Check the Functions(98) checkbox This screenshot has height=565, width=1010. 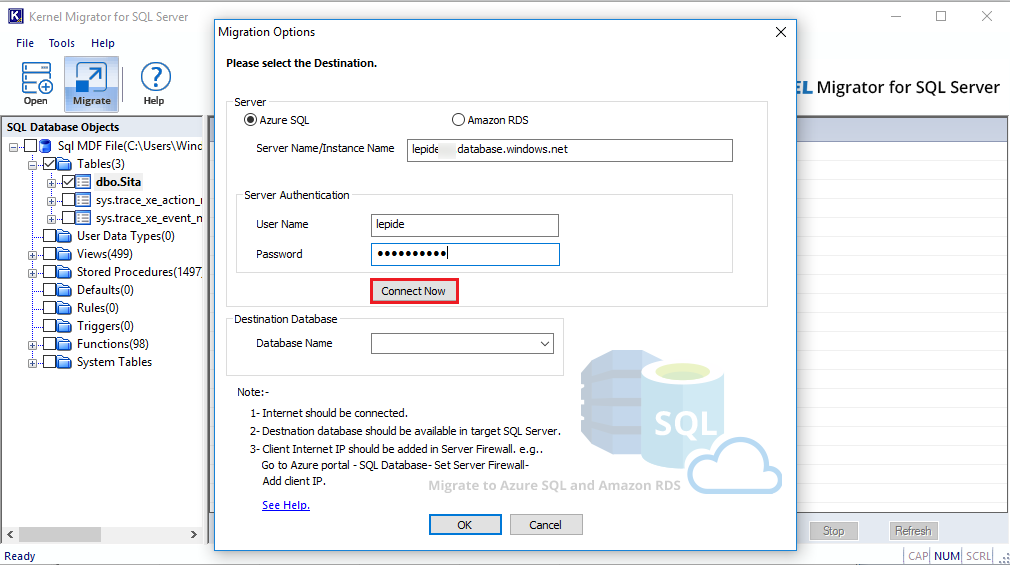[49, 345]
